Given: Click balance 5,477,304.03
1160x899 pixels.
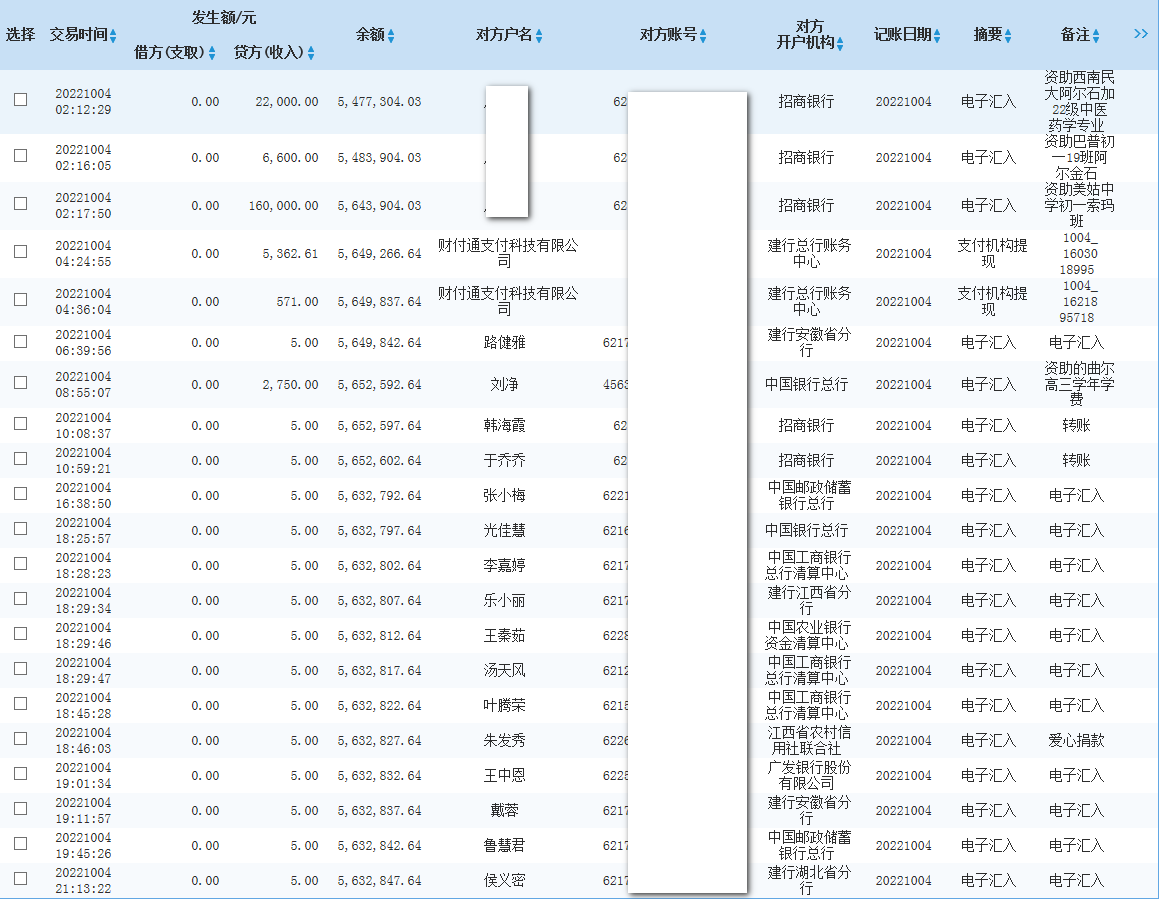Looking at the screenshot, I should pyautogui.click(x=380, y=101).
